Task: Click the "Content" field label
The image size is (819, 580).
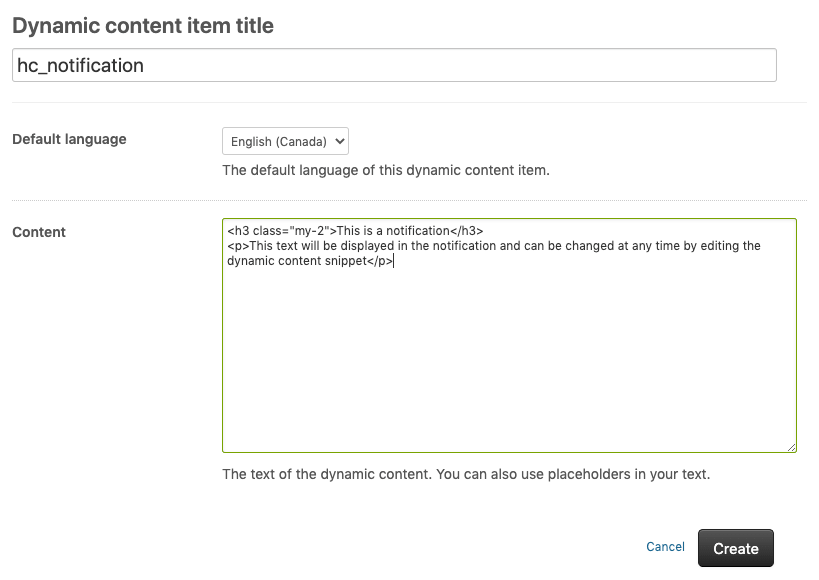Action: [x=39, y=232]
